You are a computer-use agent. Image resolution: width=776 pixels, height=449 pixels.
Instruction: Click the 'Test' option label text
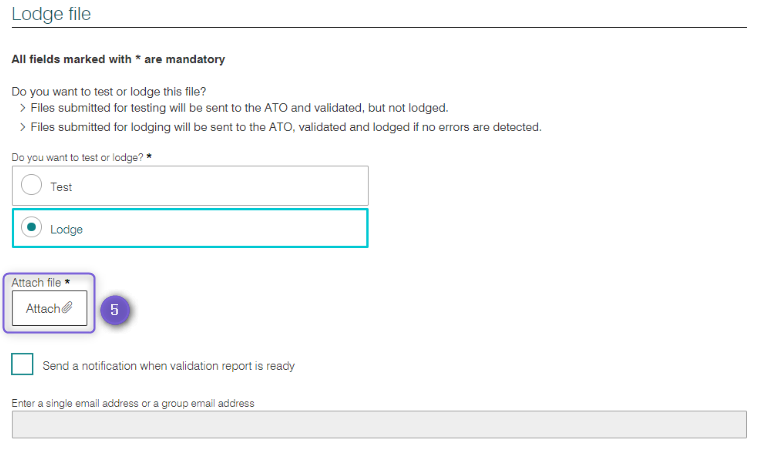pyautogui.click(x=61, y=187)
